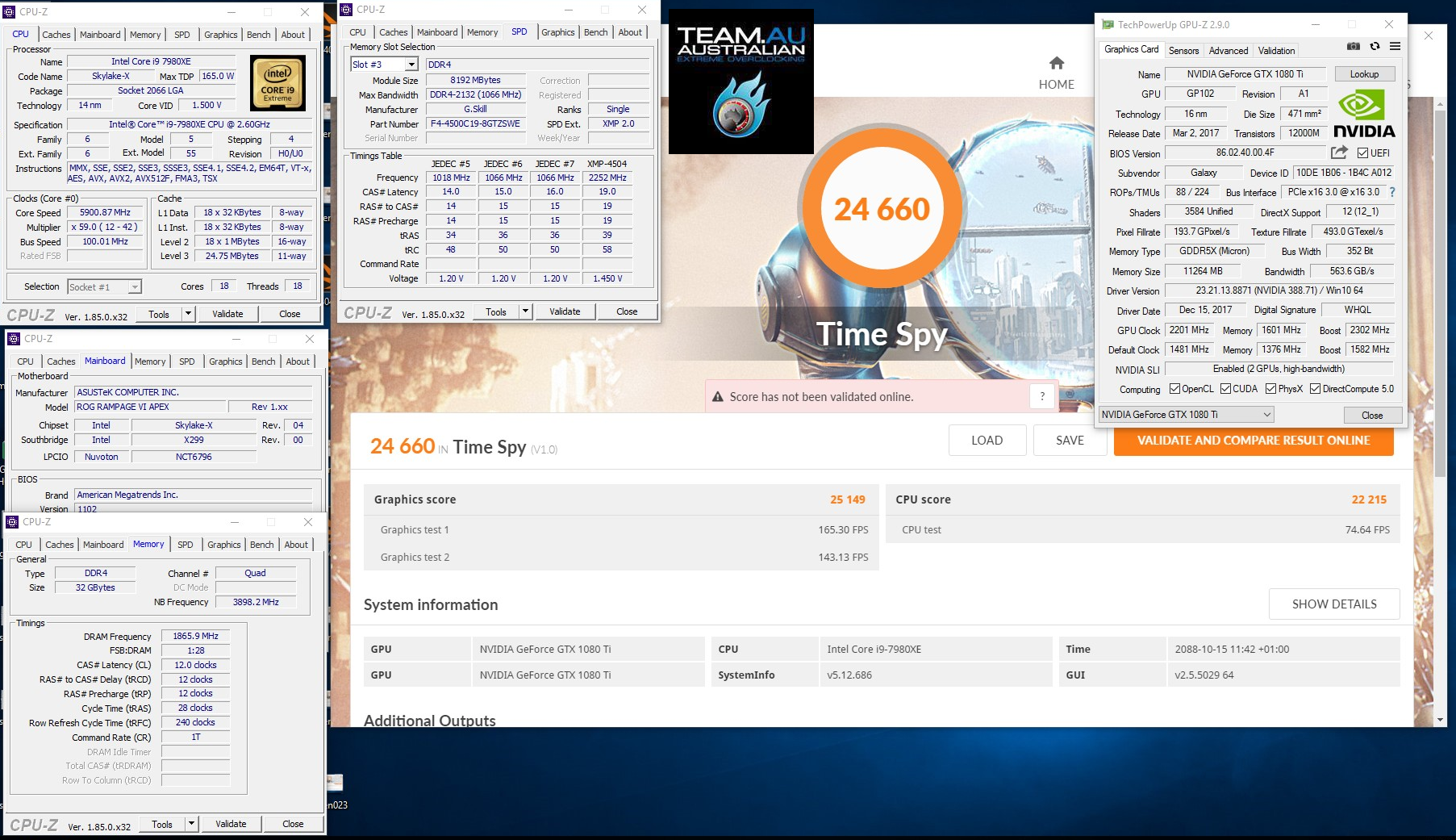Image resolution: width=1456 pixels, height=840 pixels.
Task: Click the Part Number field F4-4500C19-8GTZSWE
Action: pyautogui.click(x=475, y=124)
